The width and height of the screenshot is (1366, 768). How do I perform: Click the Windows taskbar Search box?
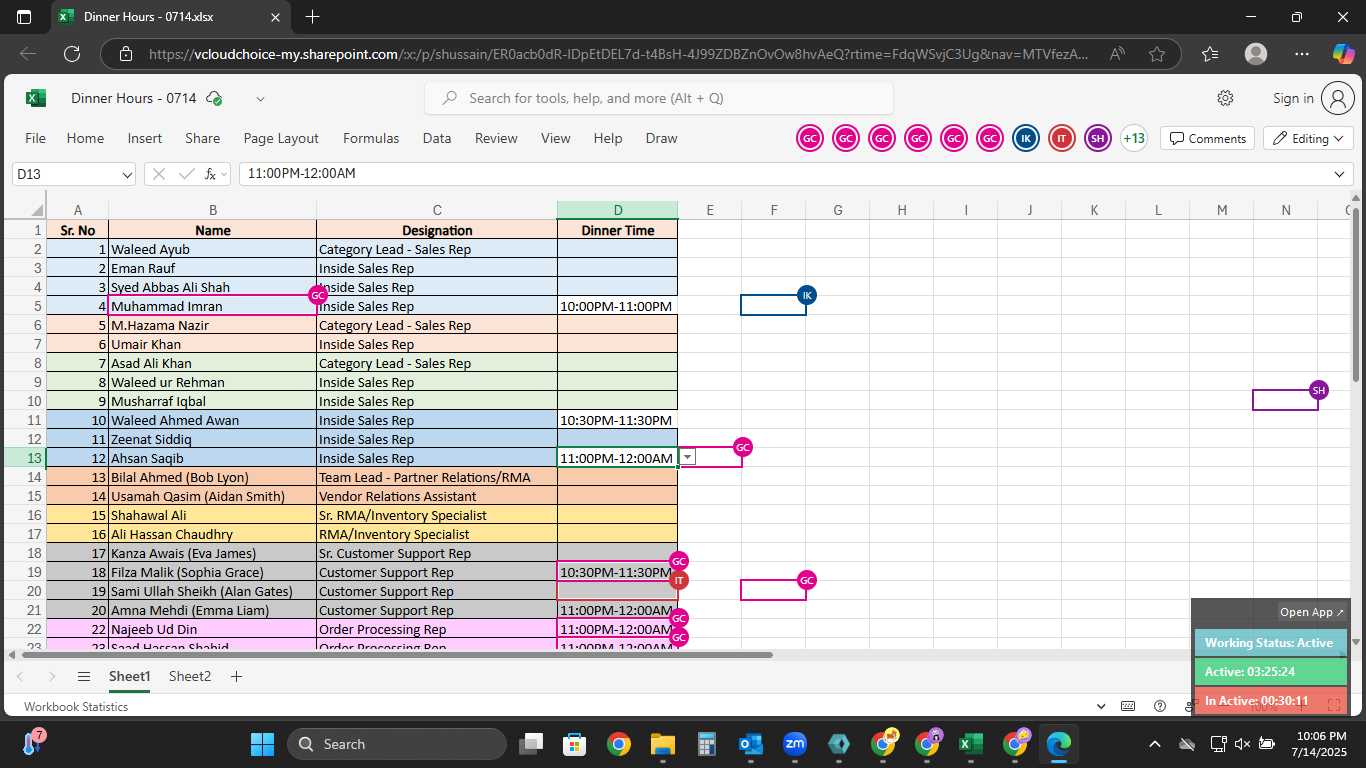(x=397, y=744)
